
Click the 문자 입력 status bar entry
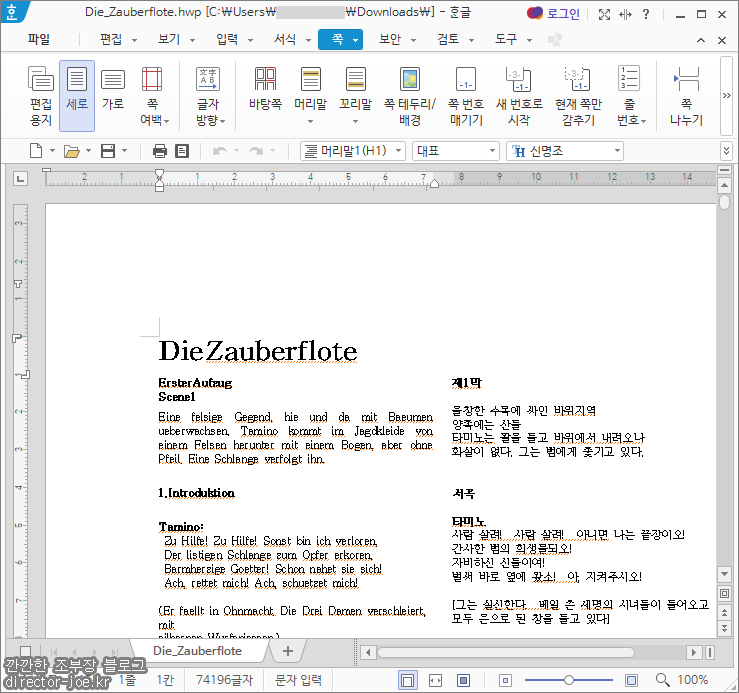tap(298, 680)
